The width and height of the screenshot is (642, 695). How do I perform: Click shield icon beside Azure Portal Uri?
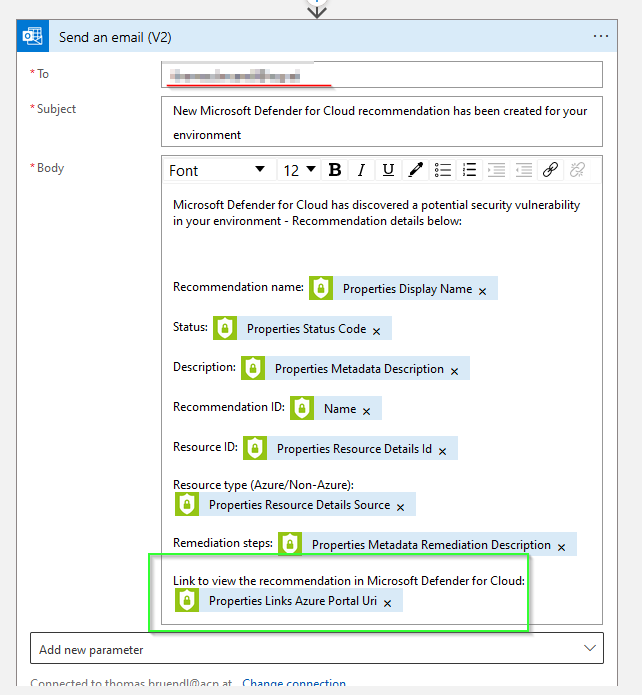click(x=187, y=600)
